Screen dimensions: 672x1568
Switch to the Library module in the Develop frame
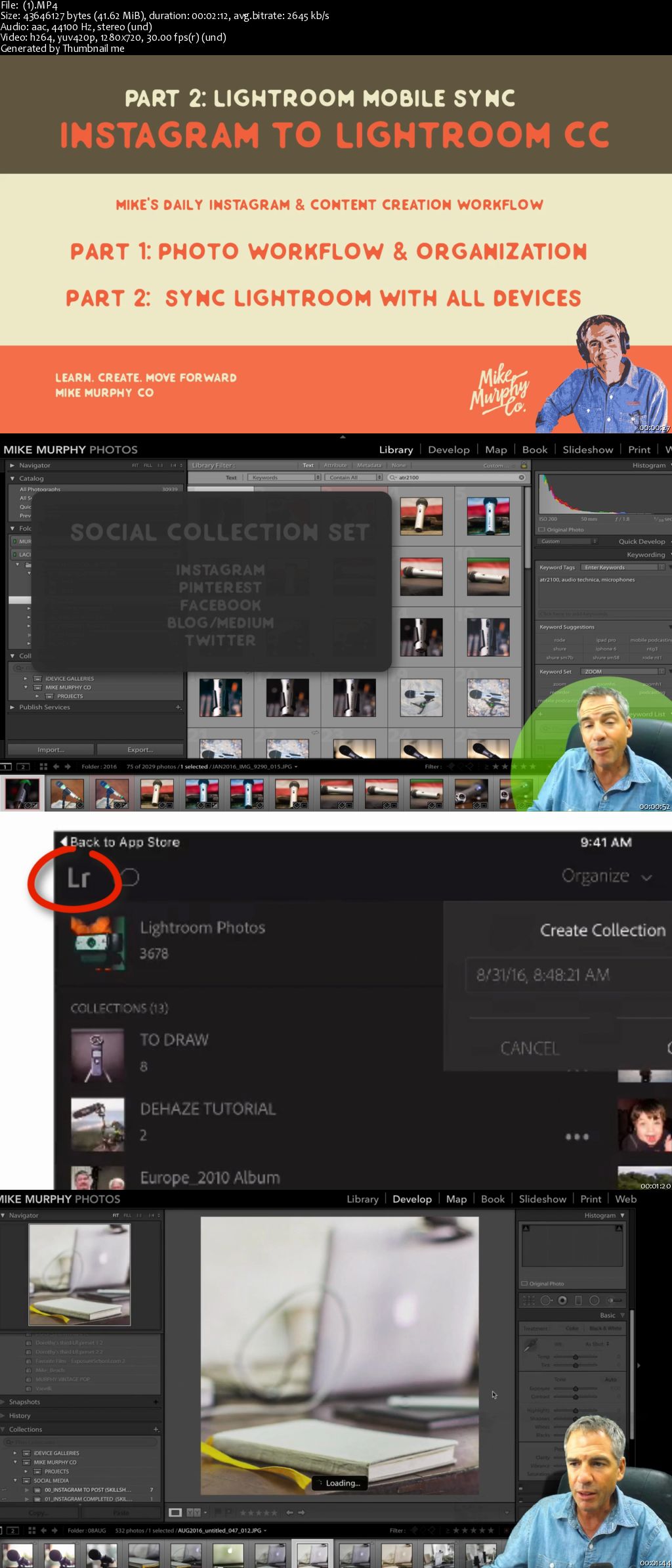pos(363,1199)
